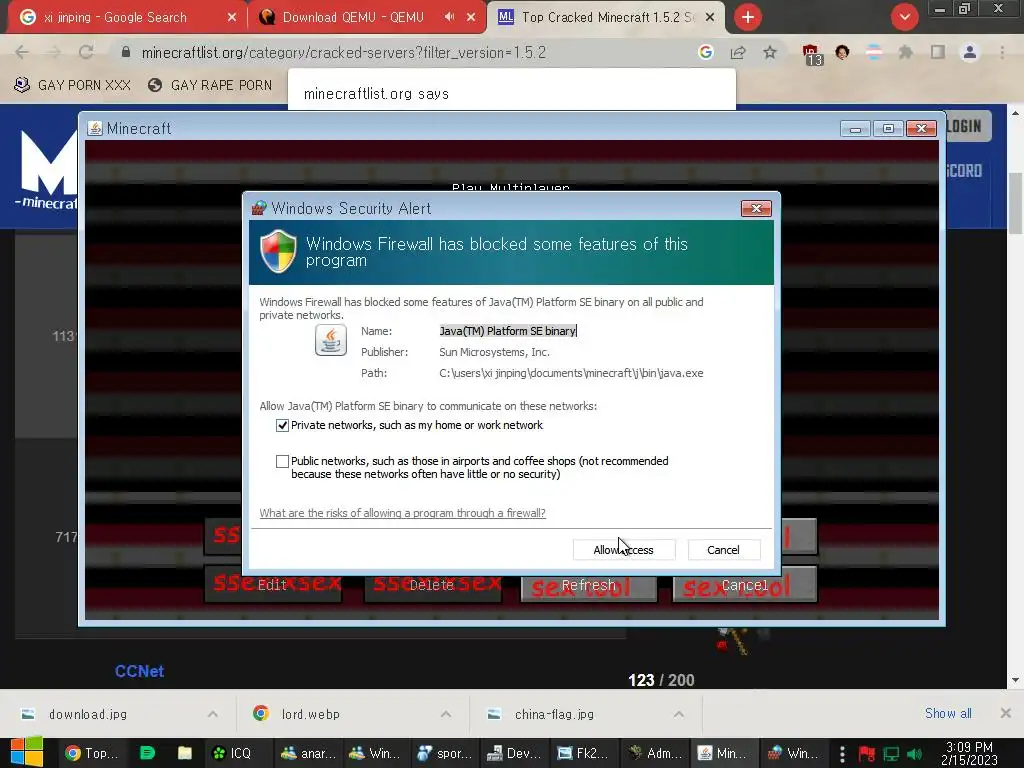The height and width of the screenshot is (768, 1024).
Task: Reload the current page
Action: pos(86,52)
